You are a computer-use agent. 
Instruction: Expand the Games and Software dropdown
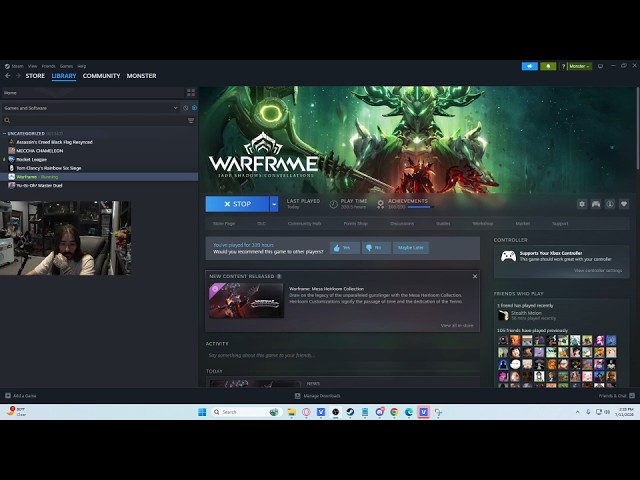point(91,108)
